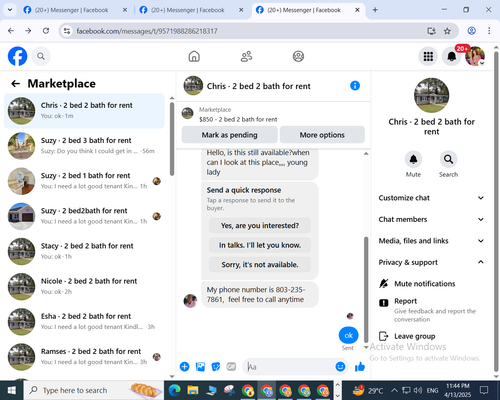Click the Report exclamation icon
This screenshot has width=500, height=400.
(x=384, y=303)
